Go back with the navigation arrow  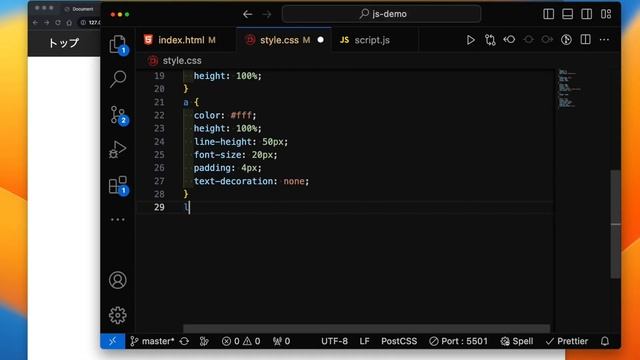pyautogui.click(x=247, y=14)
